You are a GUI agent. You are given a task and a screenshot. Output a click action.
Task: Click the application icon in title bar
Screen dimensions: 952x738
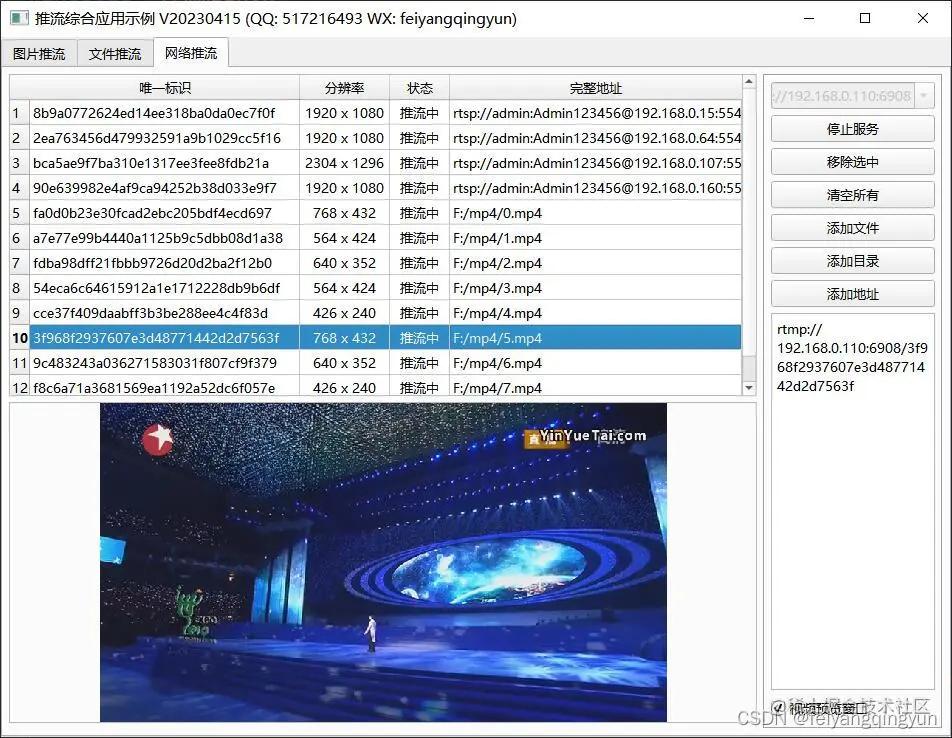19,18
